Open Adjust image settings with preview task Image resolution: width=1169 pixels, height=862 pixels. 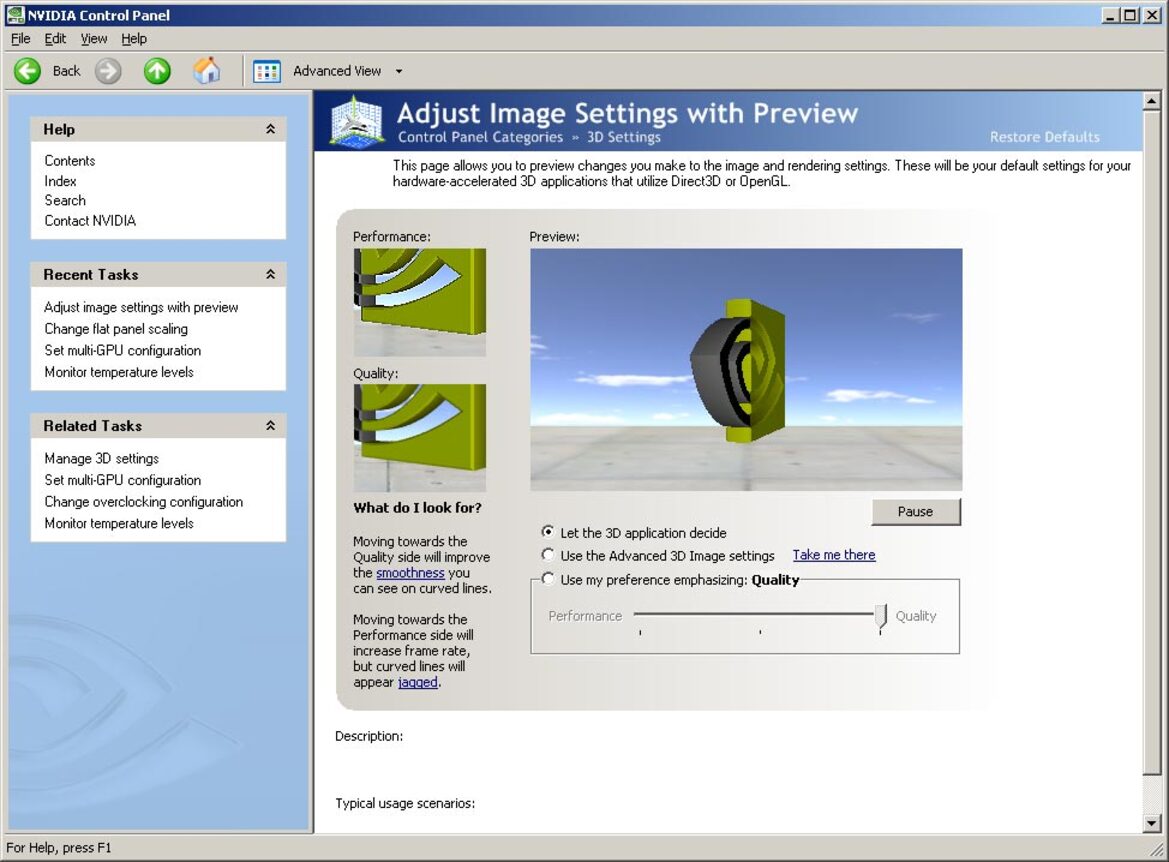click(141, 307)
